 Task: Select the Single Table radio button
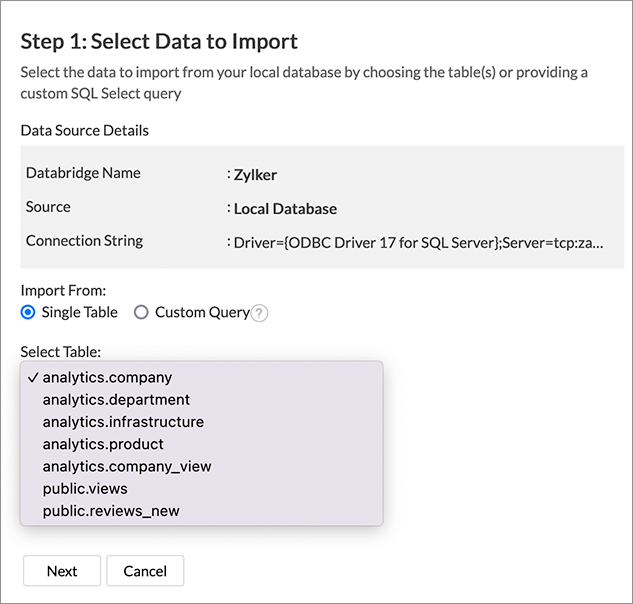(28, 312)
